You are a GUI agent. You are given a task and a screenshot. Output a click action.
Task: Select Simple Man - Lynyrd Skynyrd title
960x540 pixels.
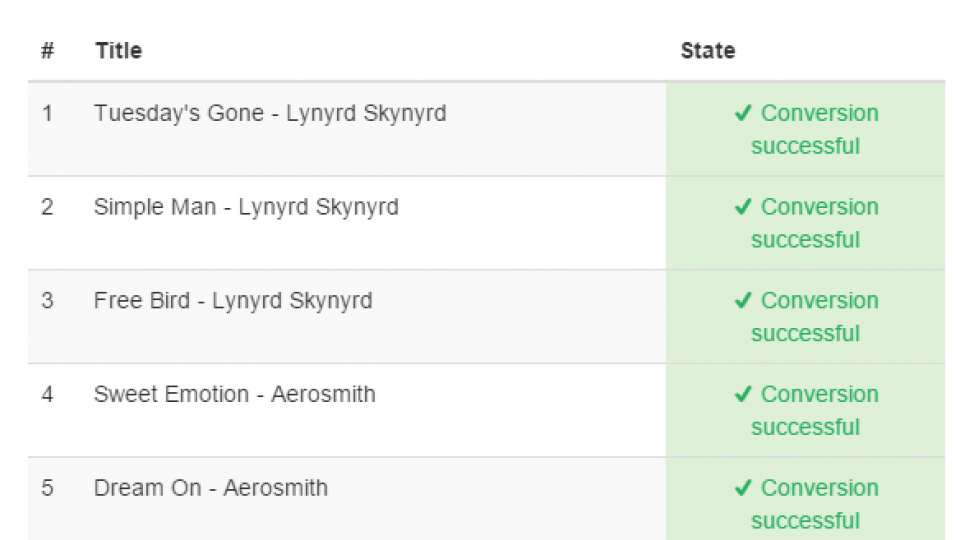pyautogui.click(x=246, y=208)
